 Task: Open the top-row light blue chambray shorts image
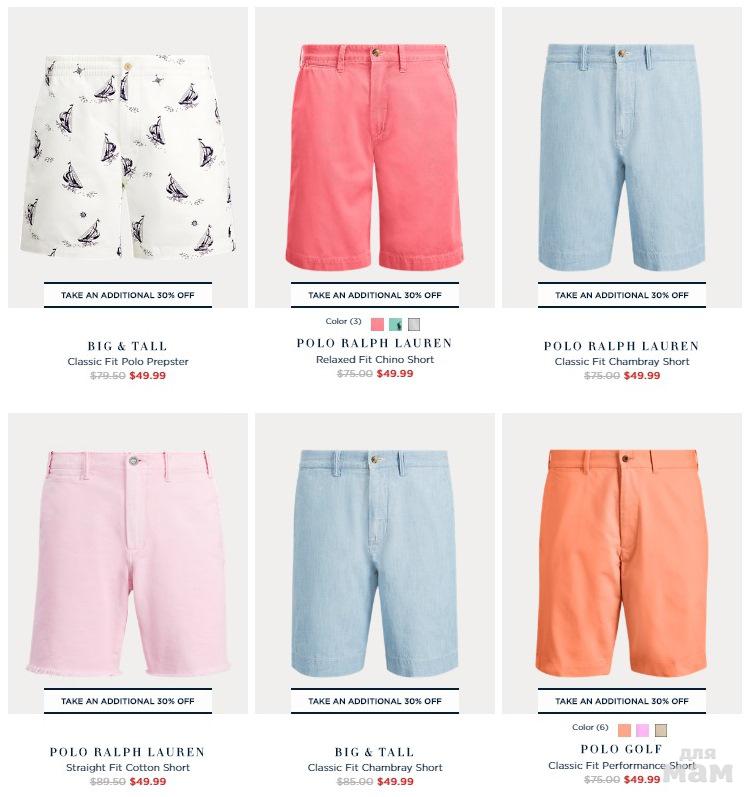tap(621, 157)
